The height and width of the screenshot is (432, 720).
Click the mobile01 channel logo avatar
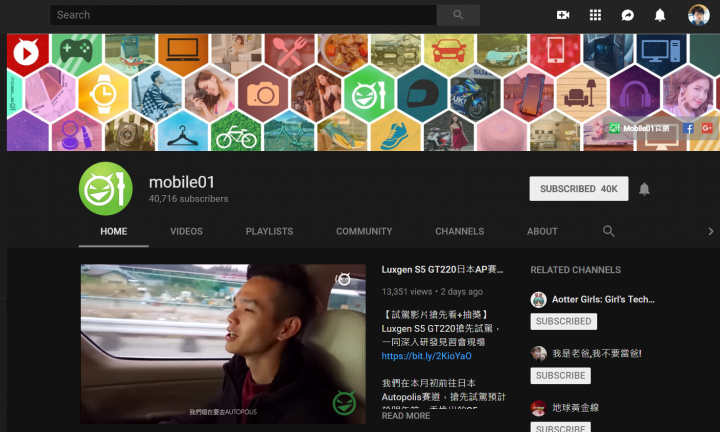(106, 189)
